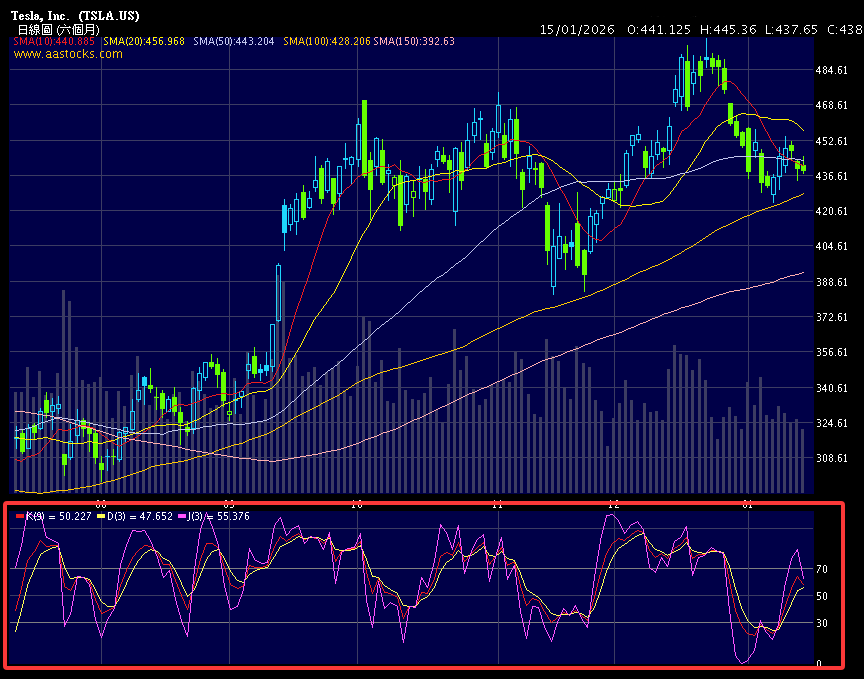Open the www.aastocks.com watermark link
Viewport: 864px width, 679px height.
[x=69, y=54]
